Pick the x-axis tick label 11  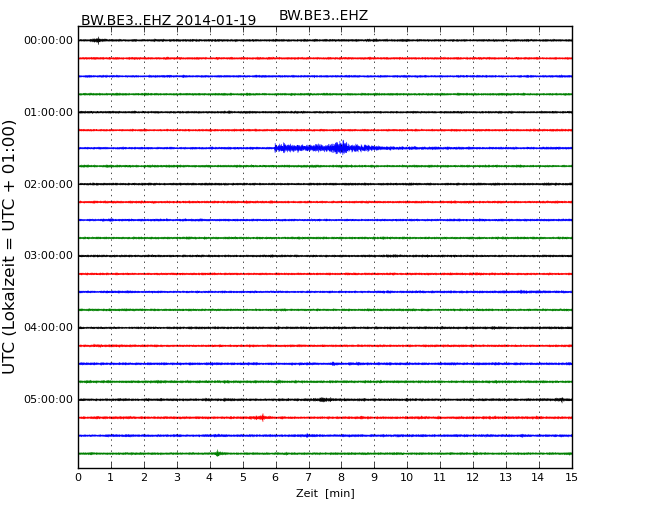pos(439,477)
